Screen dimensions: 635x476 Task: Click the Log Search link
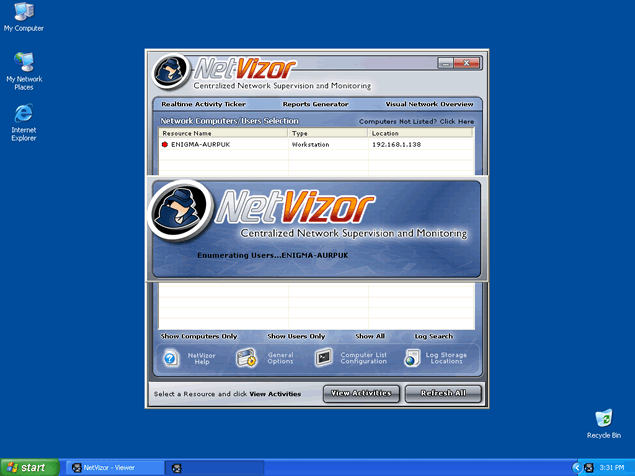(434, 336)
